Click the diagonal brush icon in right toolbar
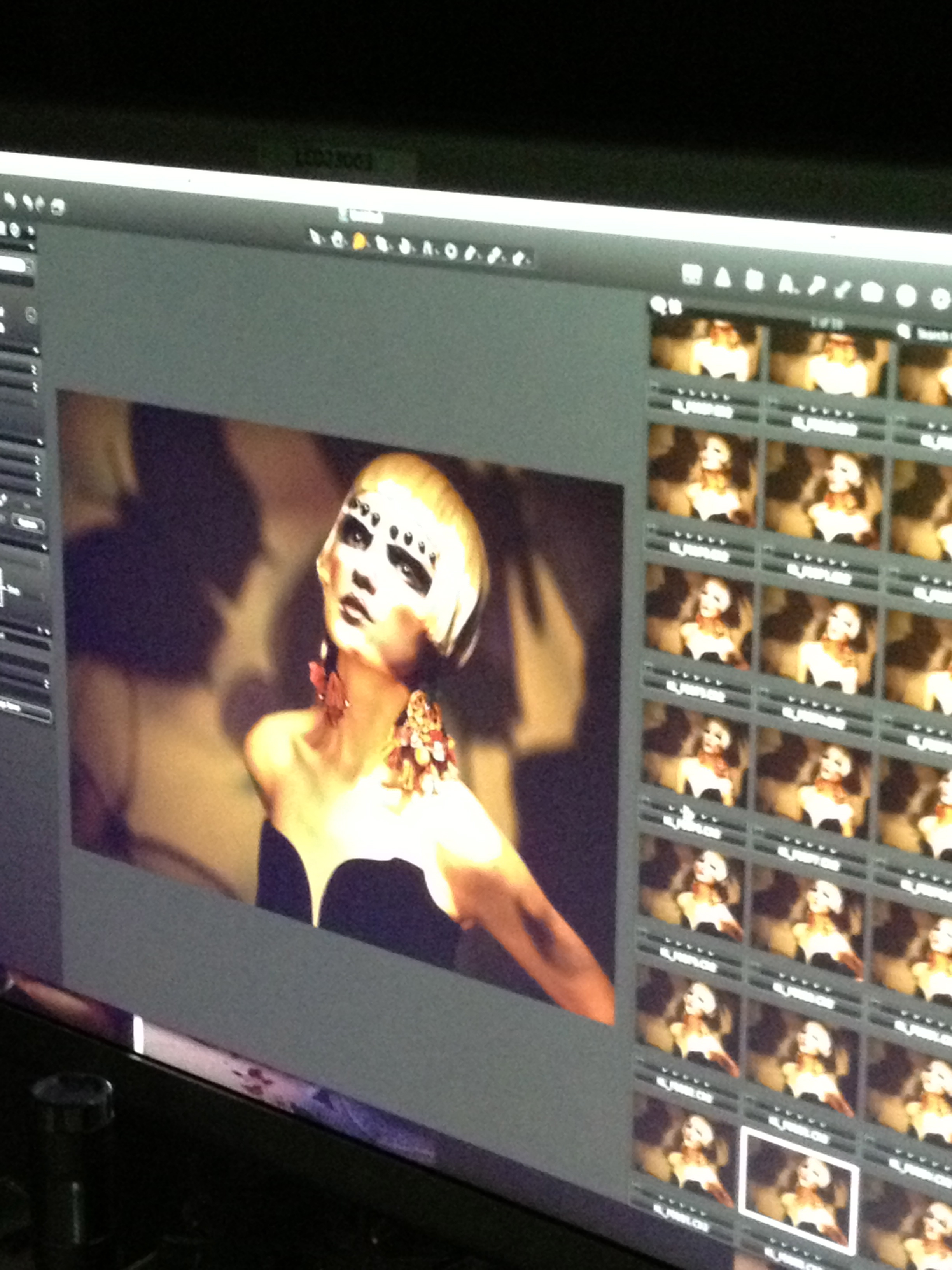This screenshot has width=952, height=1270. [x=842, y=290]
